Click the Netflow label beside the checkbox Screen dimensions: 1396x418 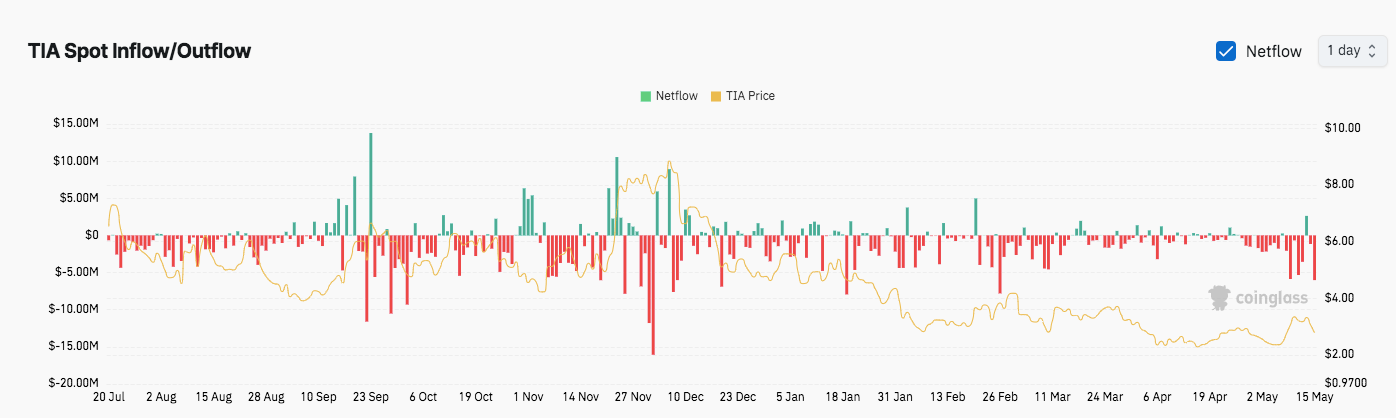coord(1273,51)
